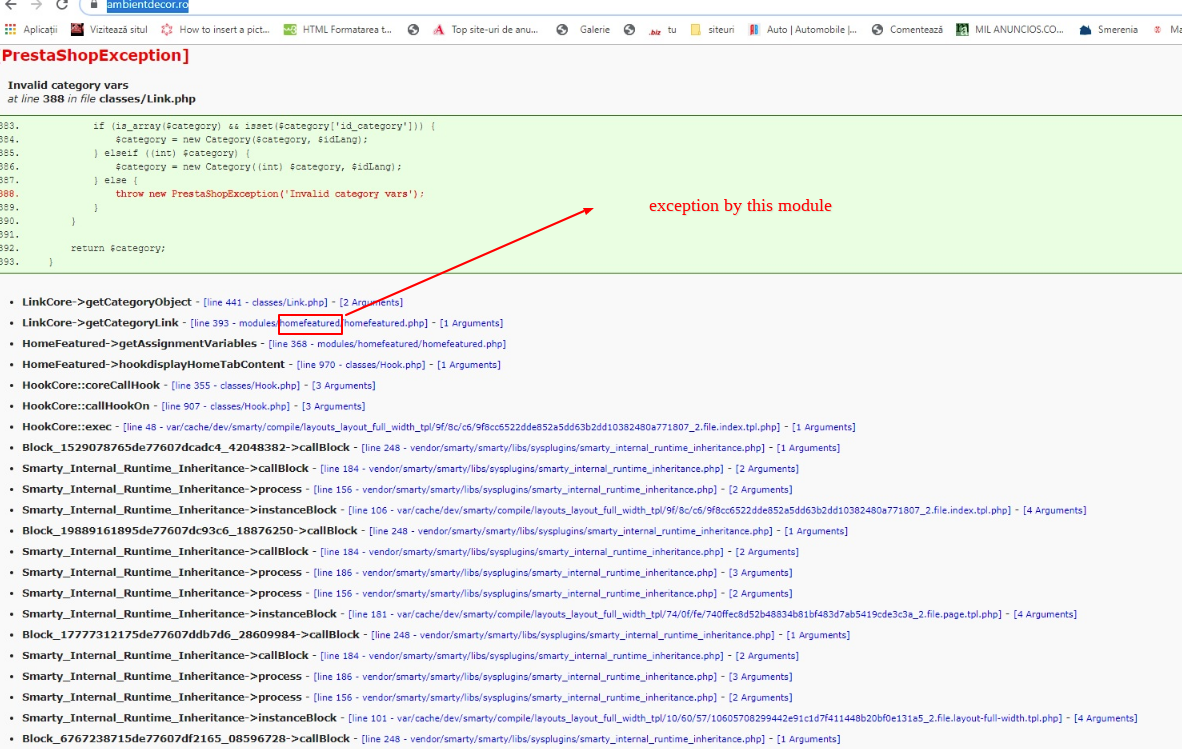Viewport: 1182px width, 749px height.
Task: Click HomeFeatured->getAssignmentVariables entry
Action: (x=139, y=344)
